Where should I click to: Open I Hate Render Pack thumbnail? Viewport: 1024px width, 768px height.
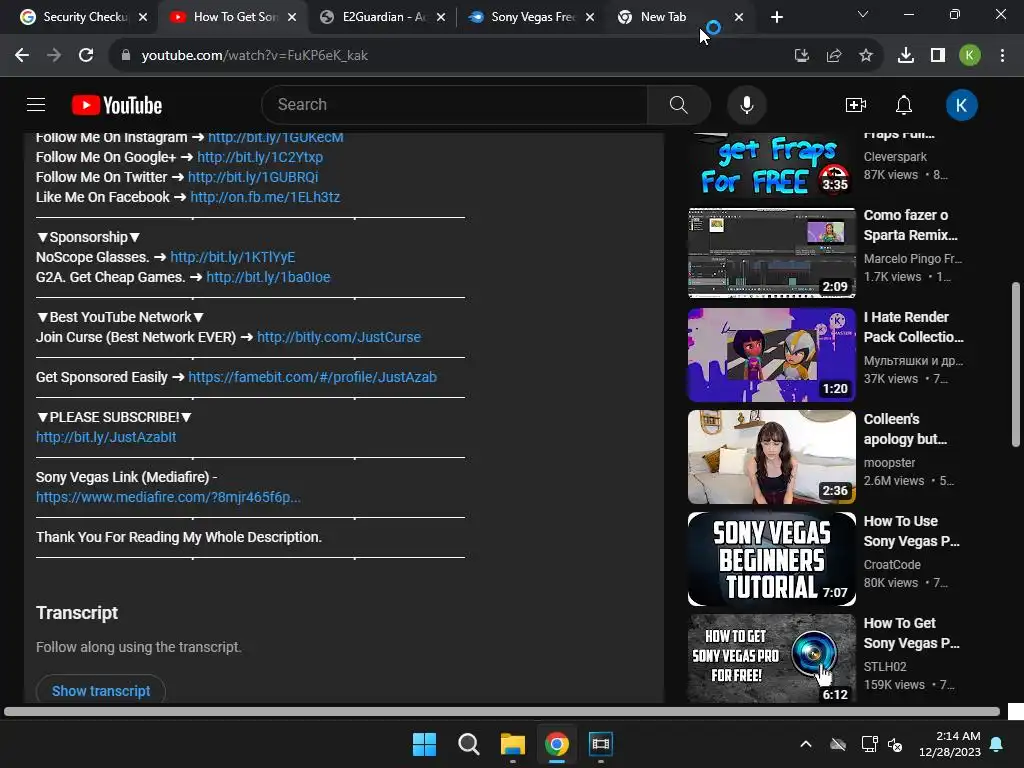[772, 355]
